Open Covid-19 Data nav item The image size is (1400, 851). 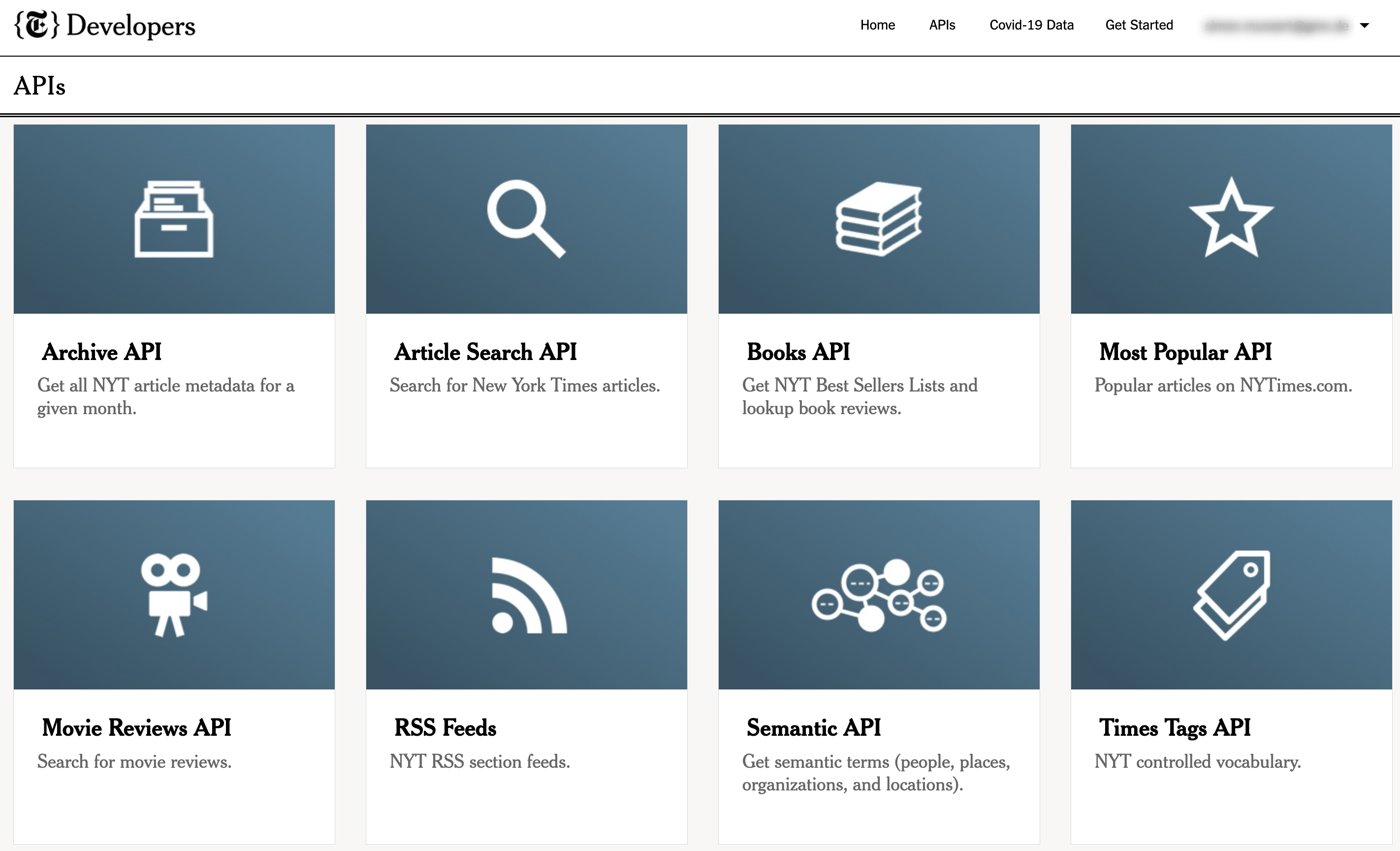tap(1031, 25)
